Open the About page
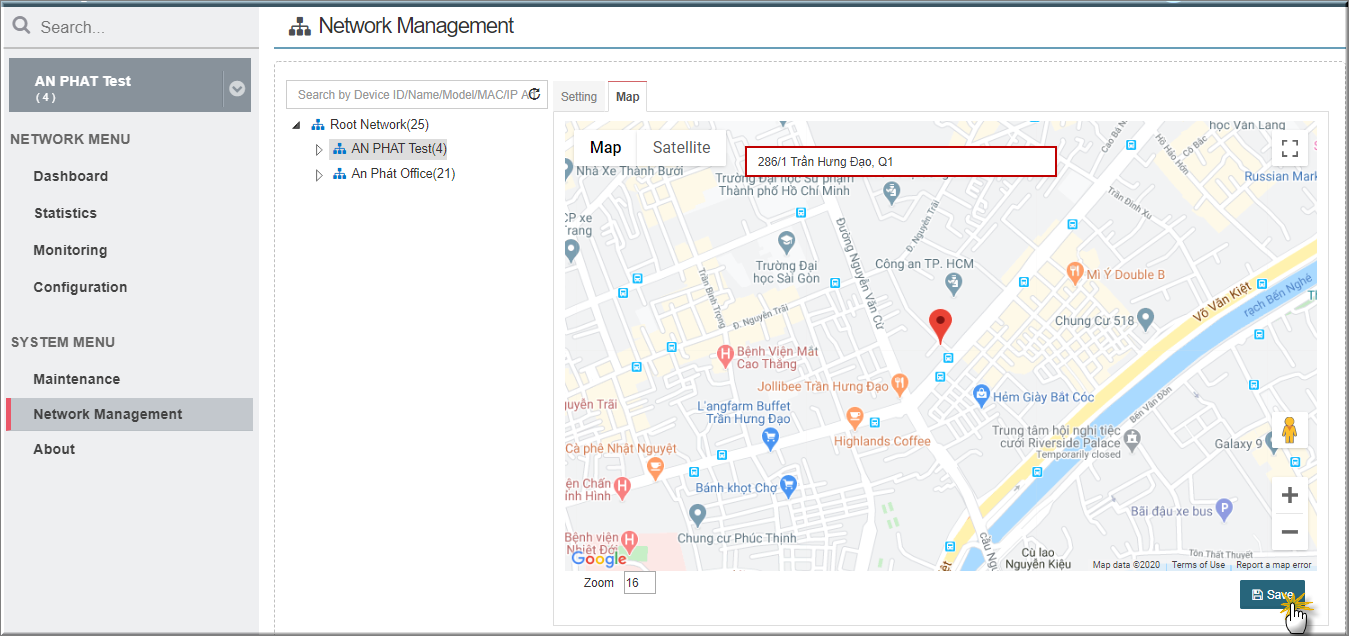1349x636 pixels. click(x=54, y=449)
